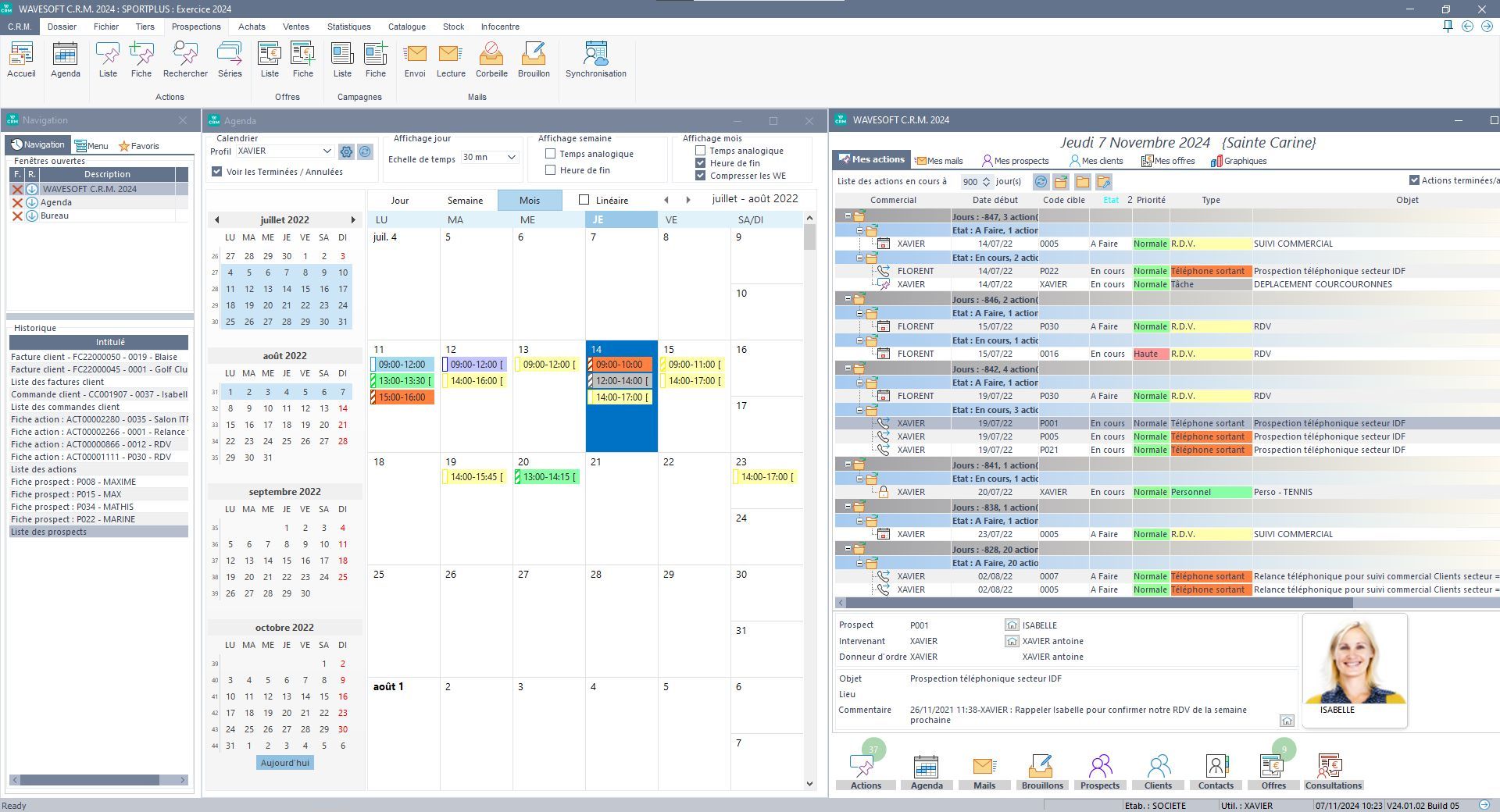Open the Offres shortcut with the badge
Viewport: 1500px width, 812px height.
[1273, 771]
